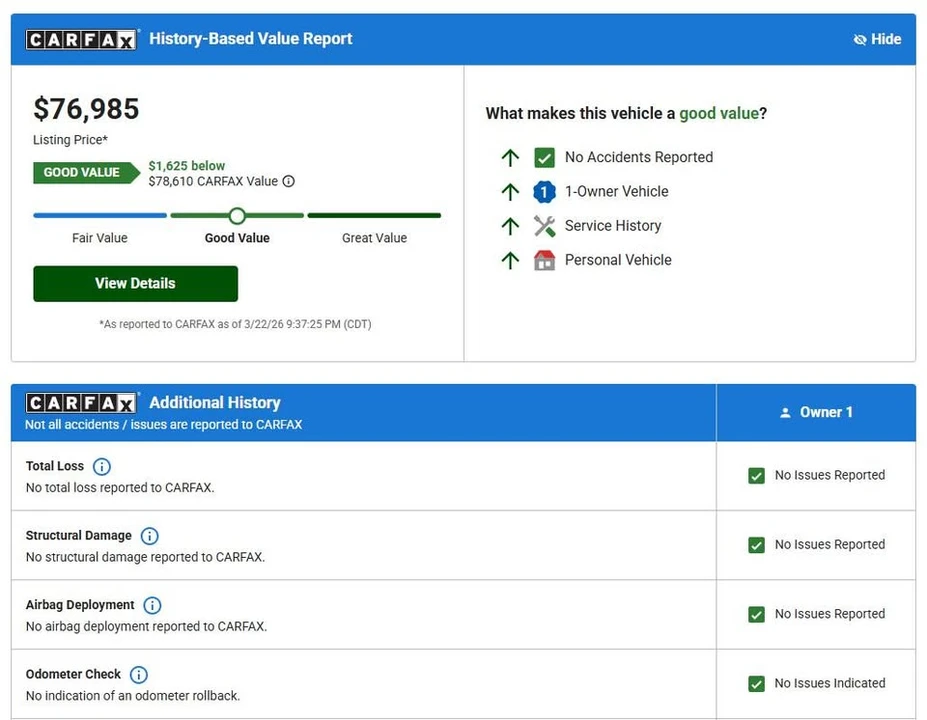Click the No Accidents Reported checkmark icon

544,158
